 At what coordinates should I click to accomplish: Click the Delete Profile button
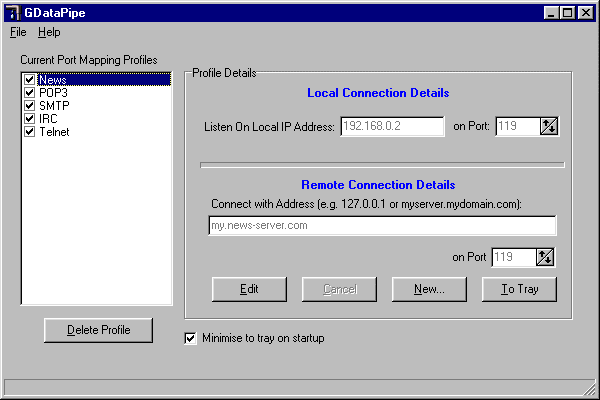98,330
